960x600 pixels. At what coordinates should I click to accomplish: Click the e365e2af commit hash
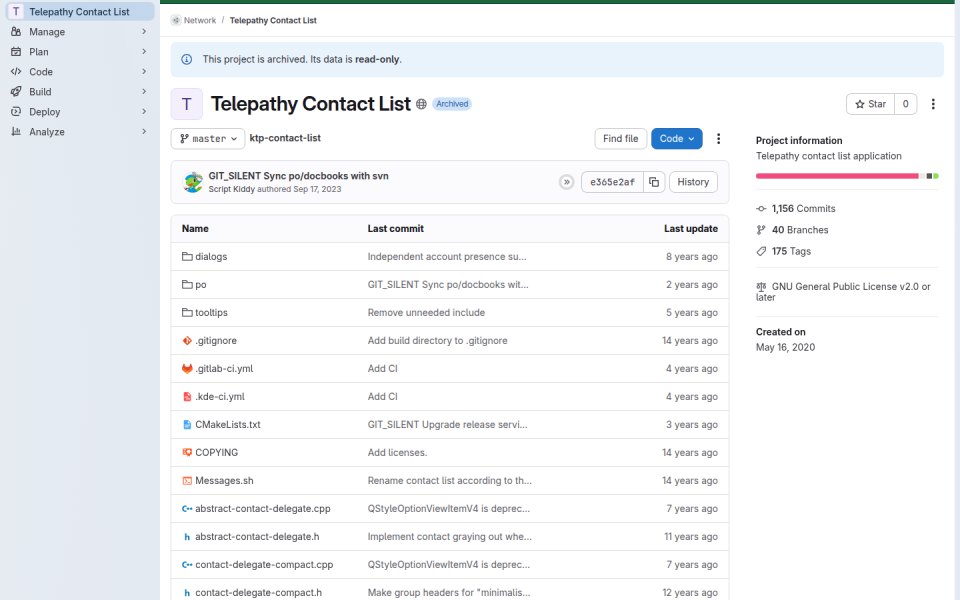(x=612, y=182)
